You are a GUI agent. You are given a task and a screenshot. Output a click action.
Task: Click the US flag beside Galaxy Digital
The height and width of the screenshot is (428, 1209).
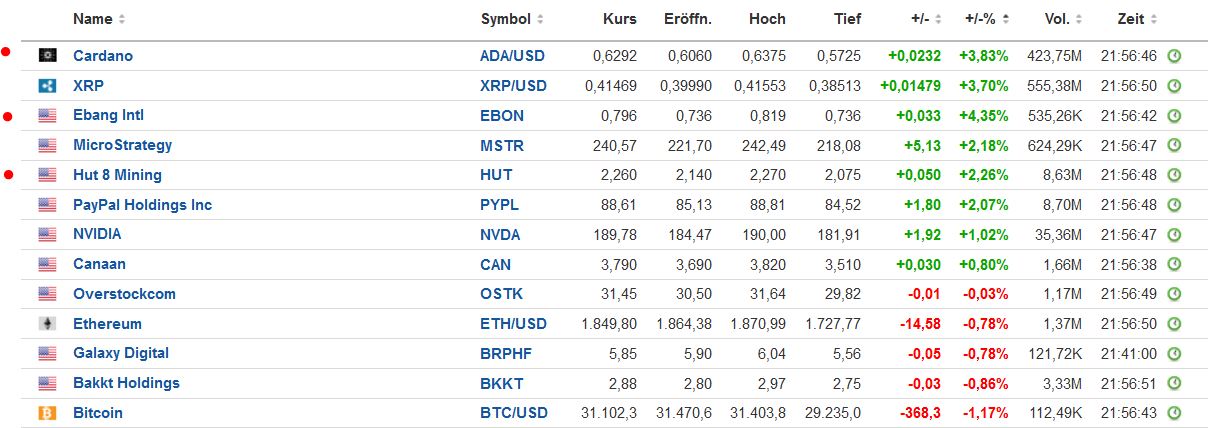click(x=47, y=354)
